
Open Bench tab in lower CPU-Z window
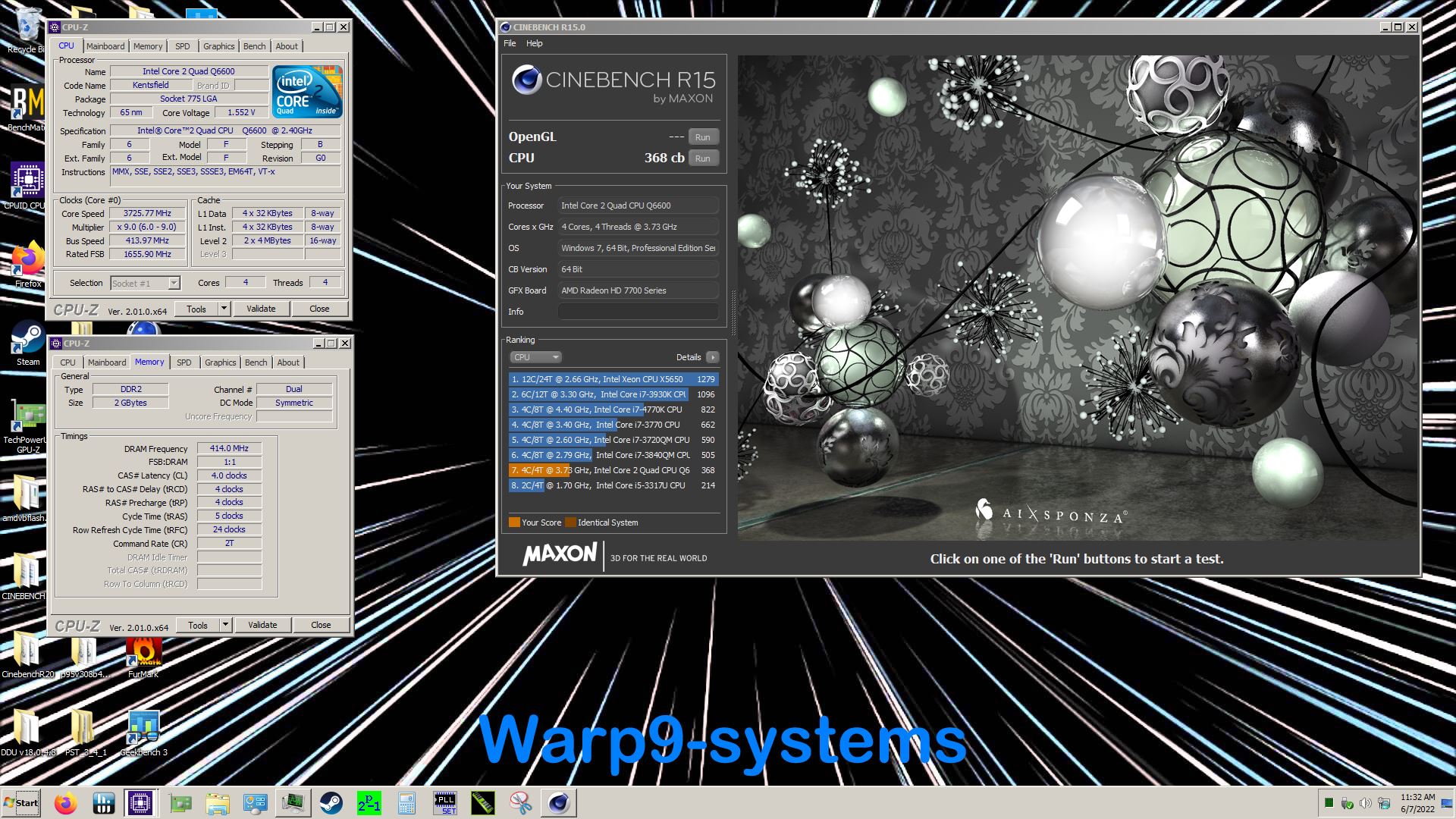tap(256, 362)
